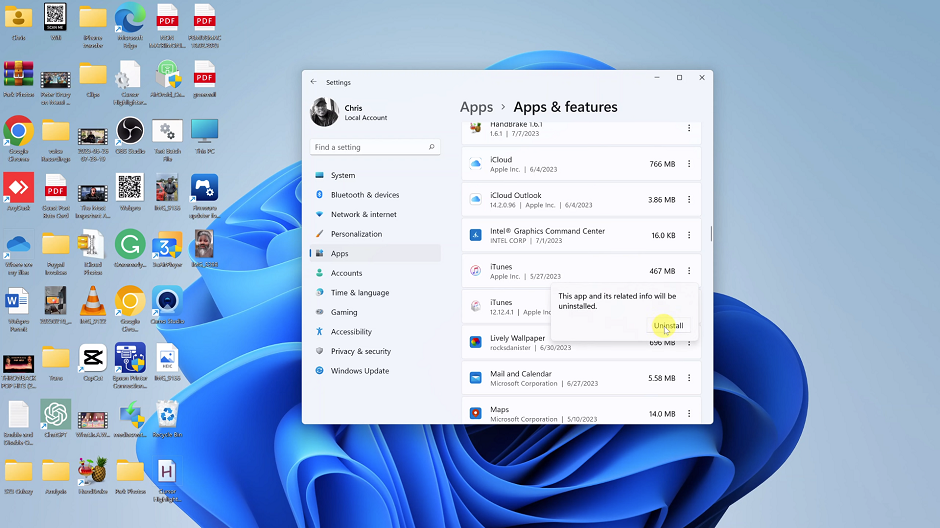Select the ChatGPT desktop shortcut

(56, 418)
